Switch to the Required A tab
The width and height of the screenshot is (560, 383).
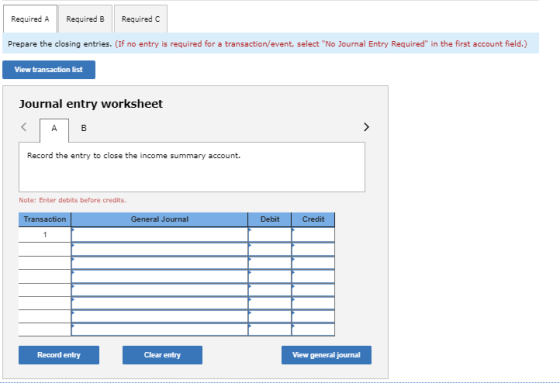[x=30, y=19]
